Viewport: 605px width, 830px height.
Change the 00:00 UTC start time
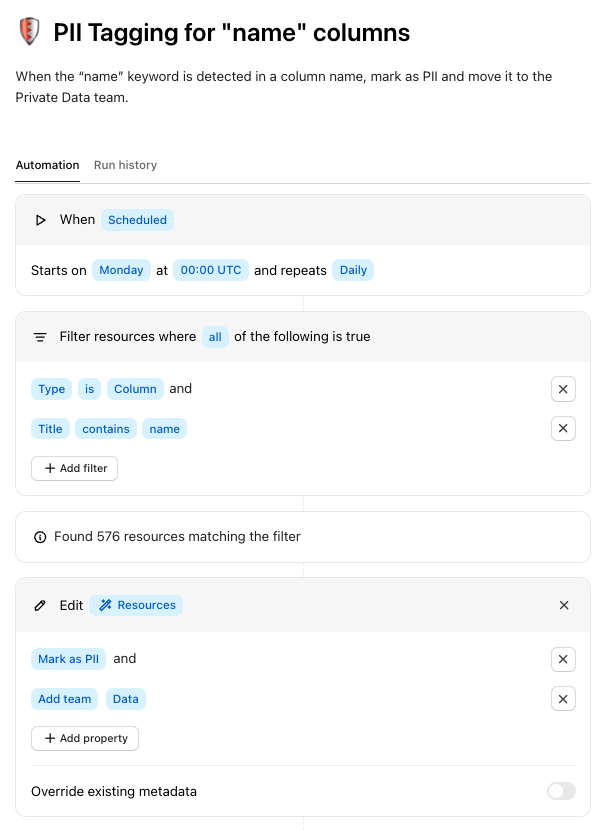coord(211,270)
